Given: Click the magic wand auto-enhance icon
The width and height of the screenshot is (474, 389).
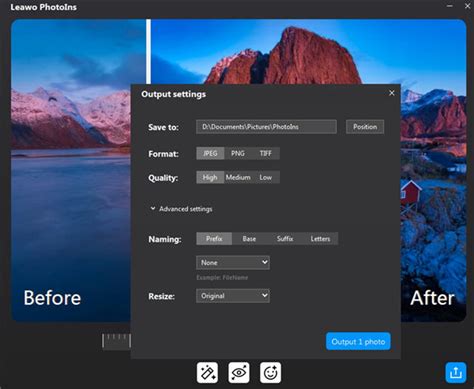Looking at the screenshot, I should tap(207, 373).
